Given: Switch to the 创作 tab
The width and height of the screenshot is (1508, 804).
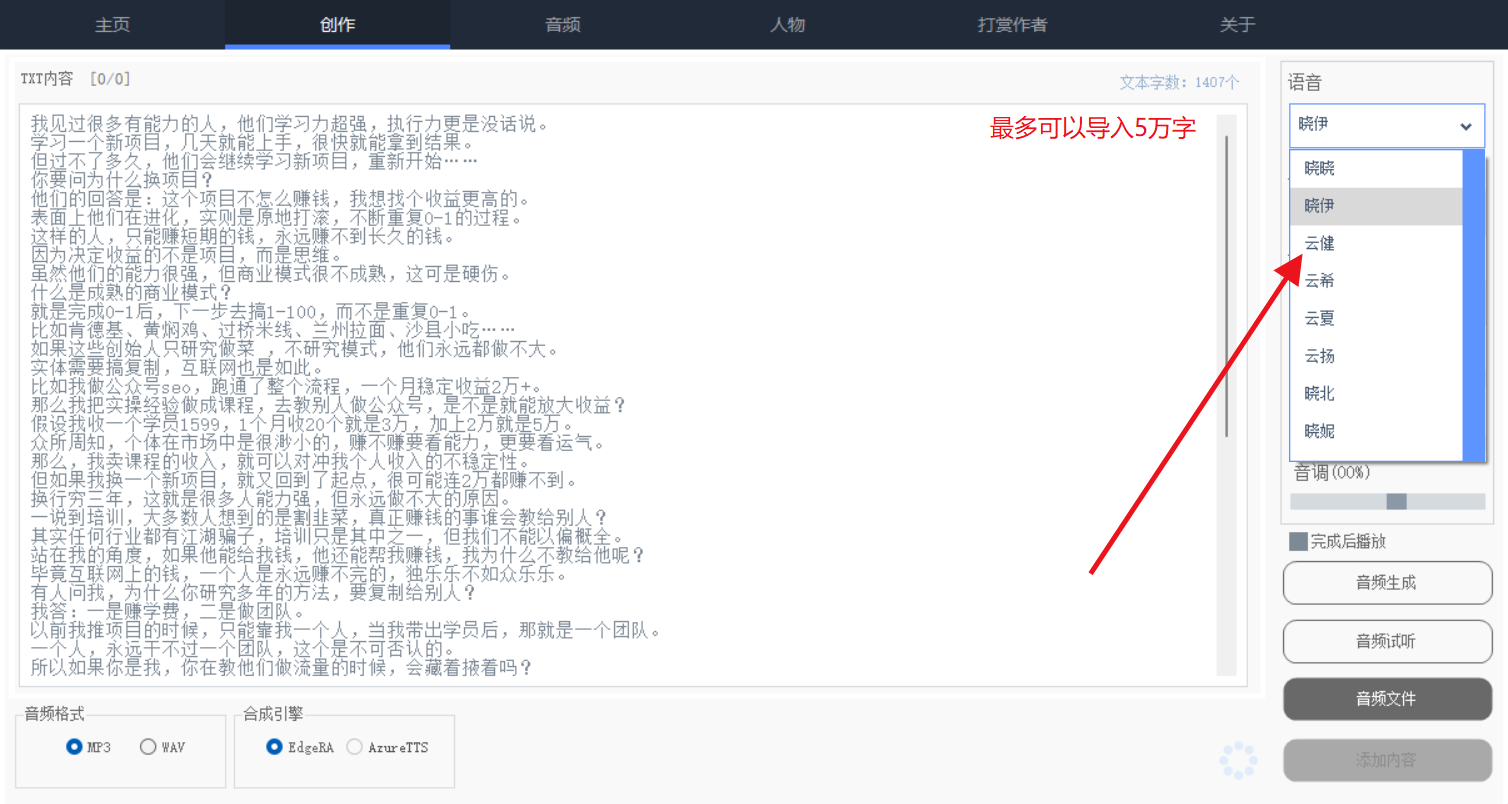Looking at the screenshot, I should point(337,25).
